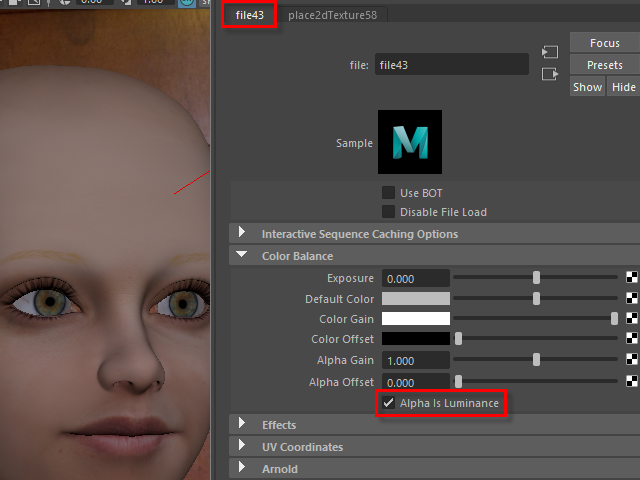Enable the Use BOT checkbox

pyautogui.click(x=389, y=192)
